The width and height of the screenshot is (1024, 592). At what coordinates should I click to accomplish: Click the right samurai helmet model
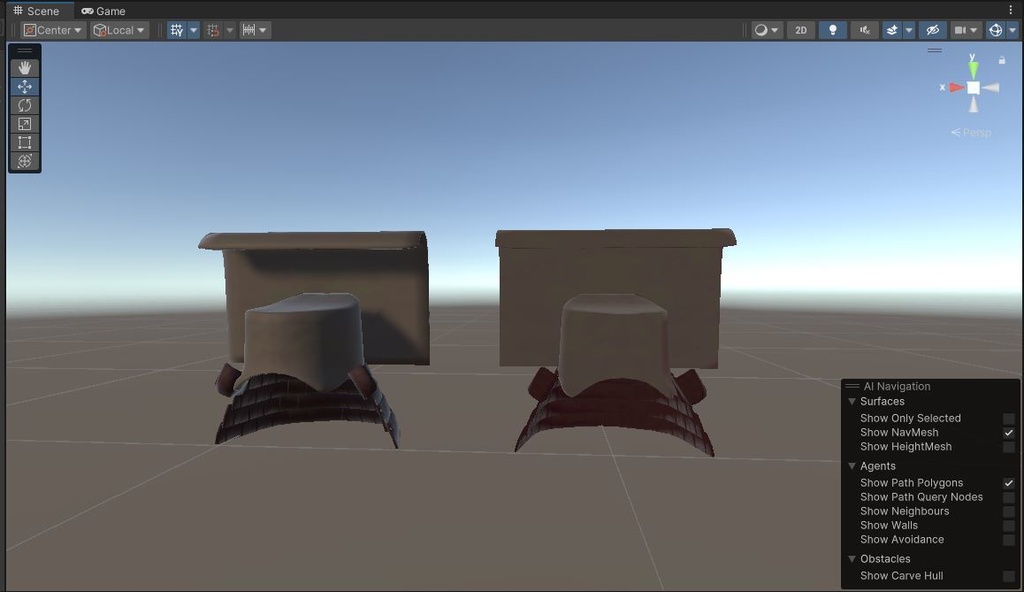[614, 340]
